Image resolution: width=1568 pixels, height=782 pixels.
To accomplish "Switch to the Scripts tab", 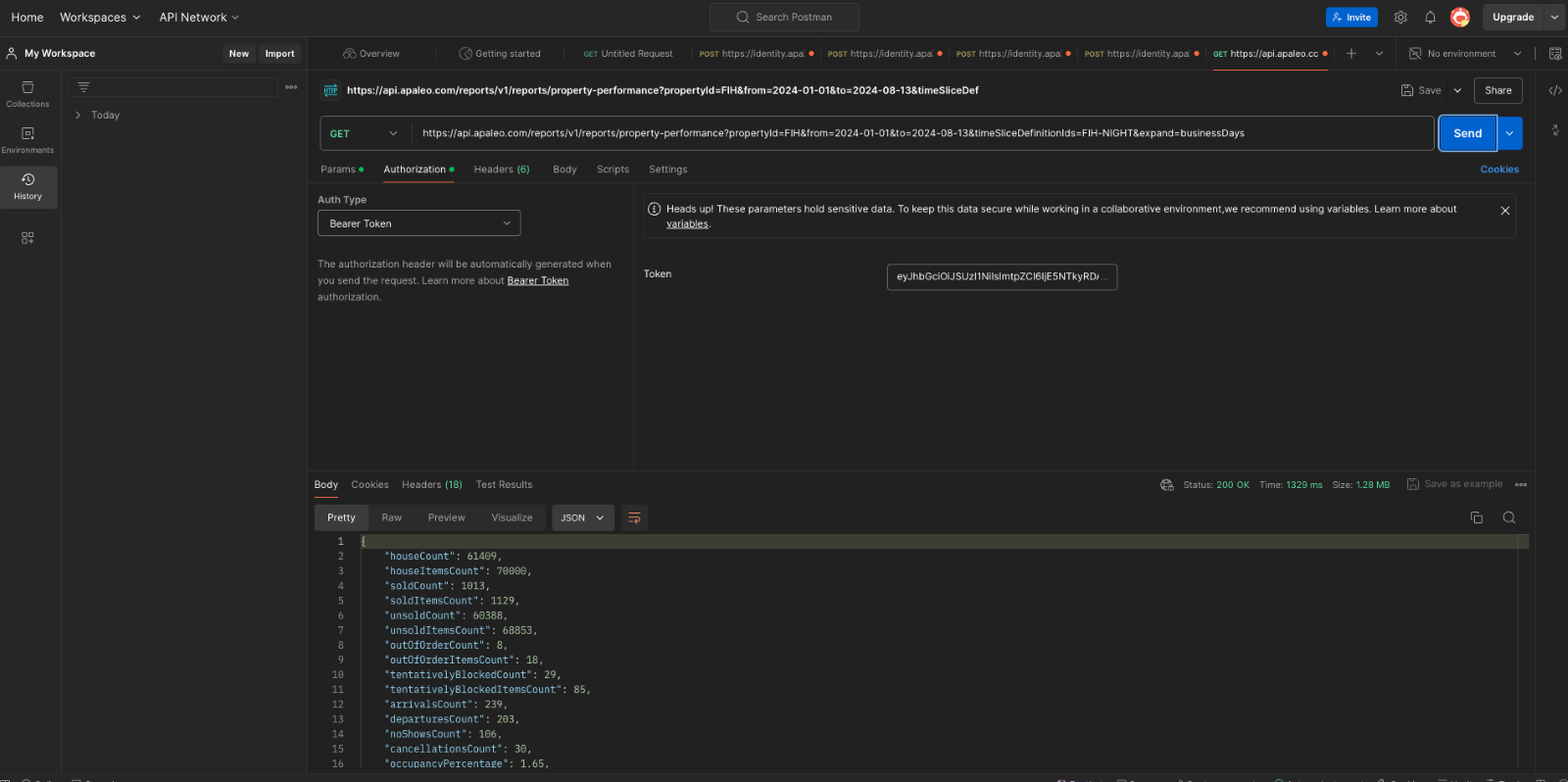I will [612, 170].
